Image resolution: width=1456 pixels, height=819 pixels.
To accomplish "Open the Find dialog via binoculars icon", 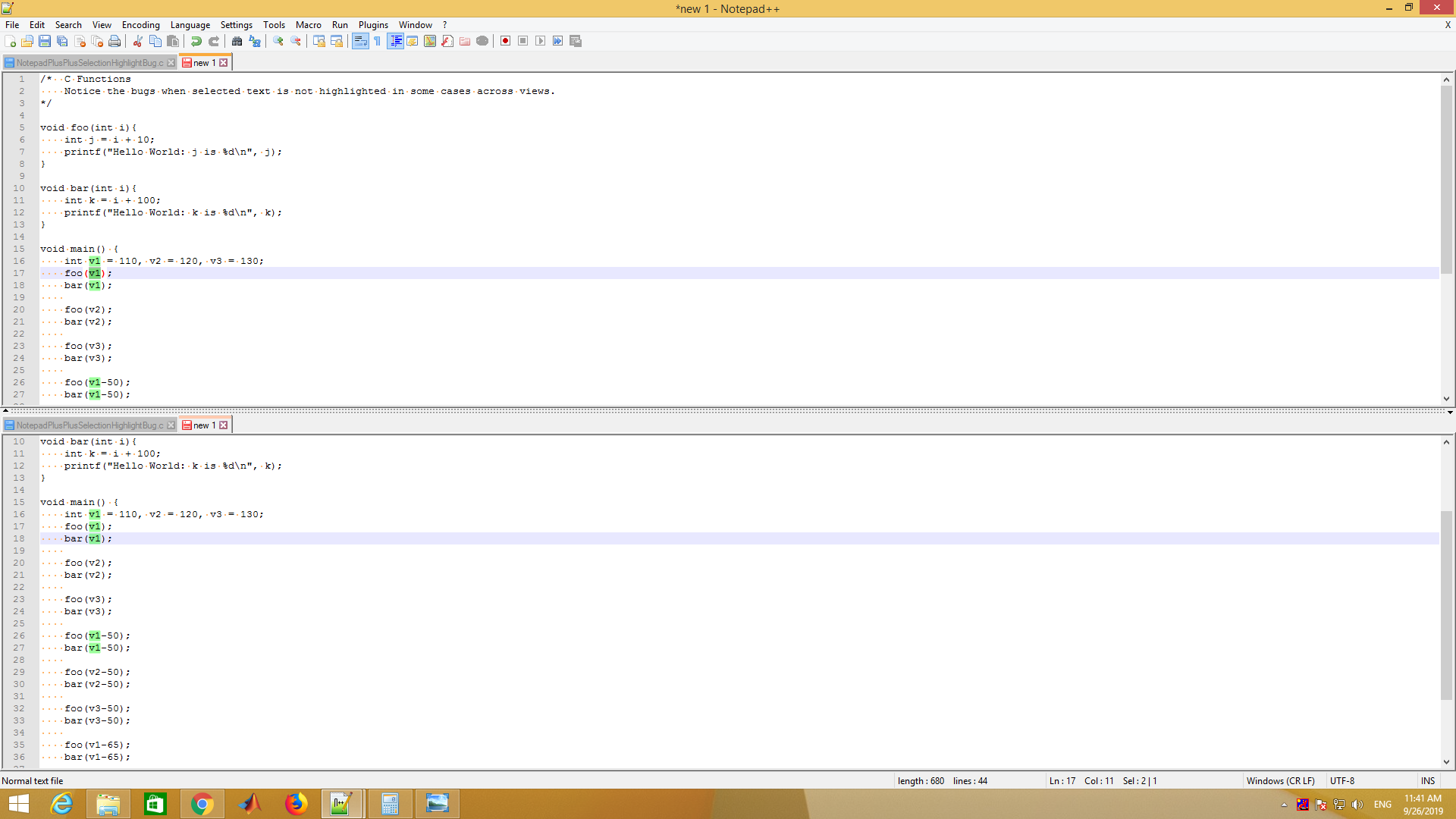I will [x=237, y=41].
